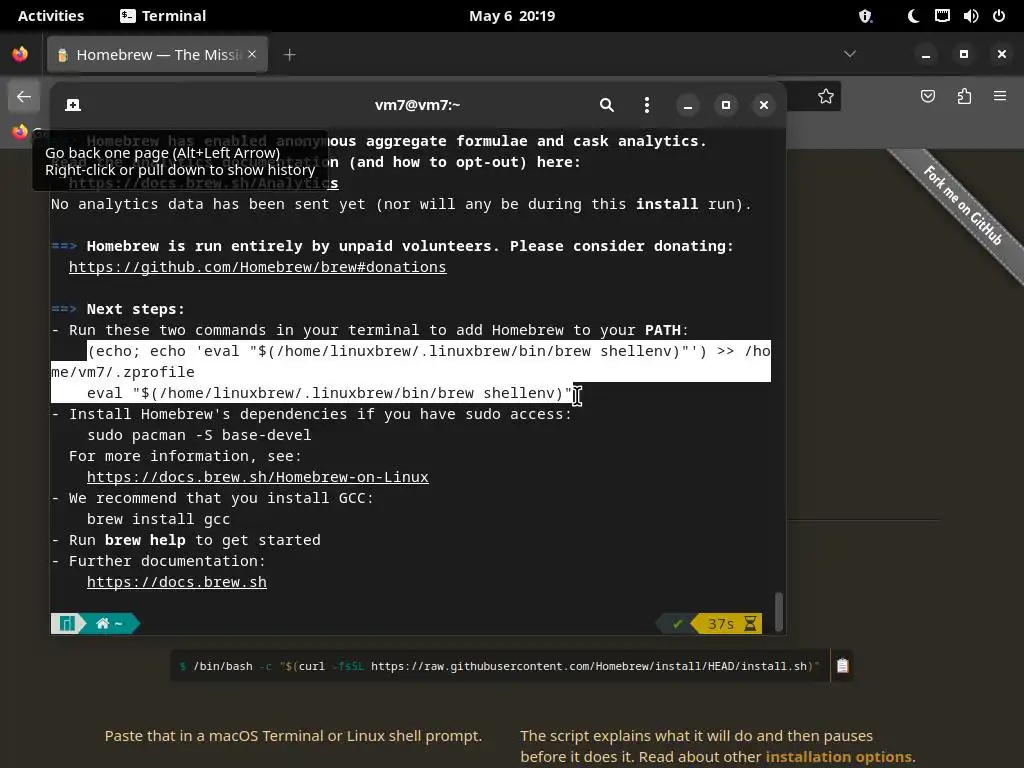Open Firefox extensions puzzle icon

pyautogui.click(x=964, y=97)
